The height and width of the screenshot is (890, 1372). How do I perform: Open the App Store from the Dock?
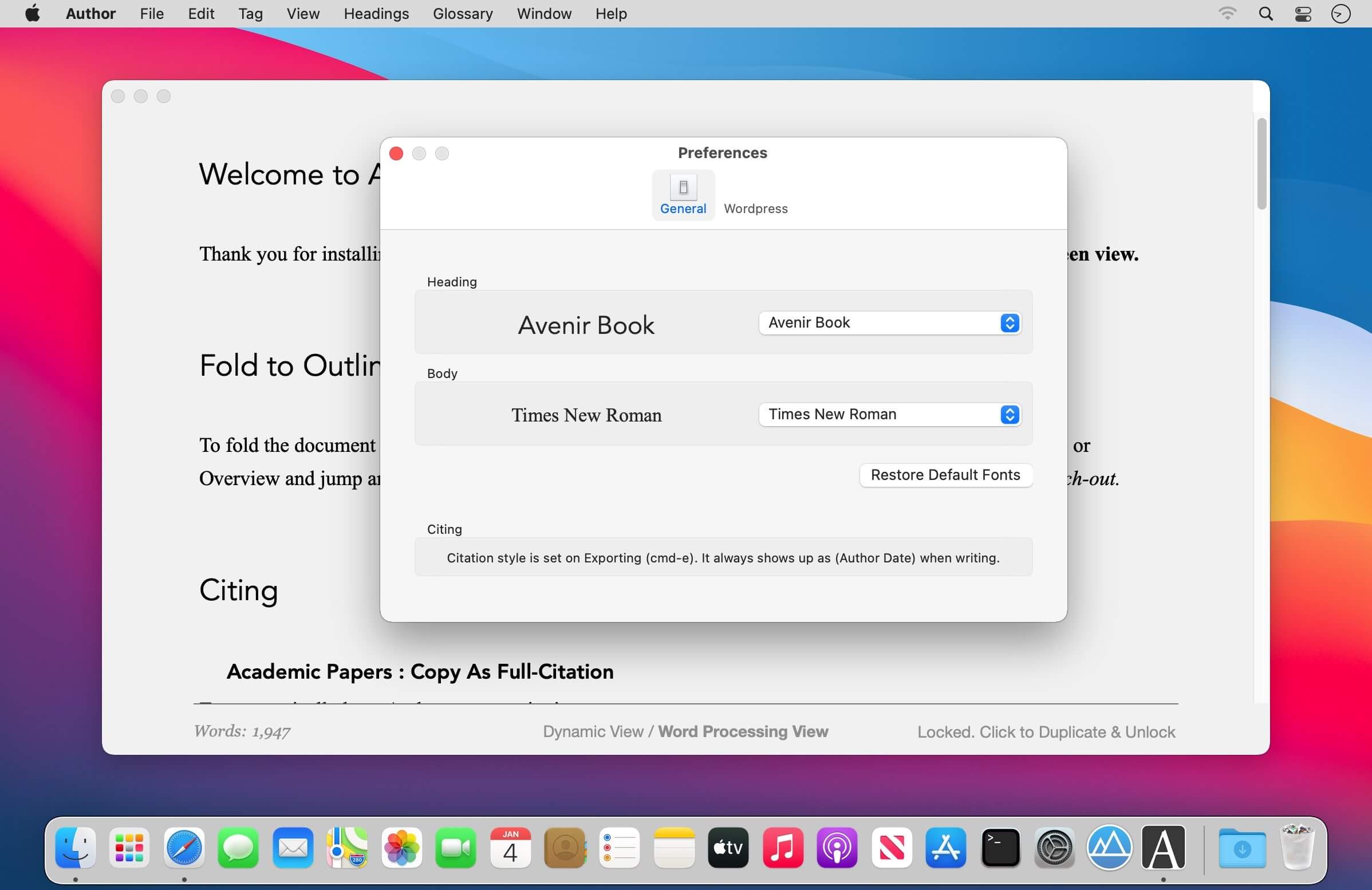point(945,848)
